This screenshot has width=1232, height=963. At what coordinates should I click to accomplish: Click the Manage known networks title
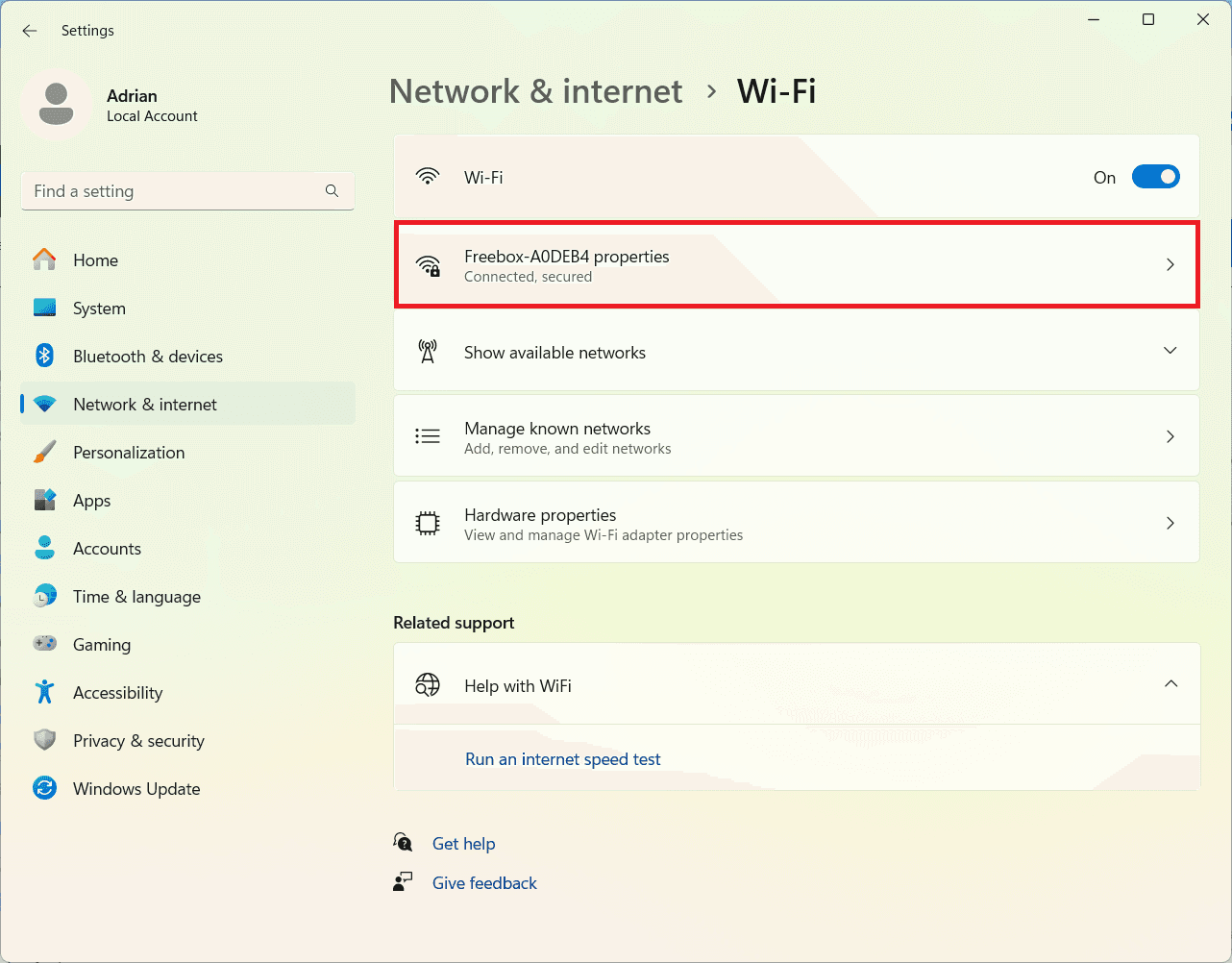(557, 429)
